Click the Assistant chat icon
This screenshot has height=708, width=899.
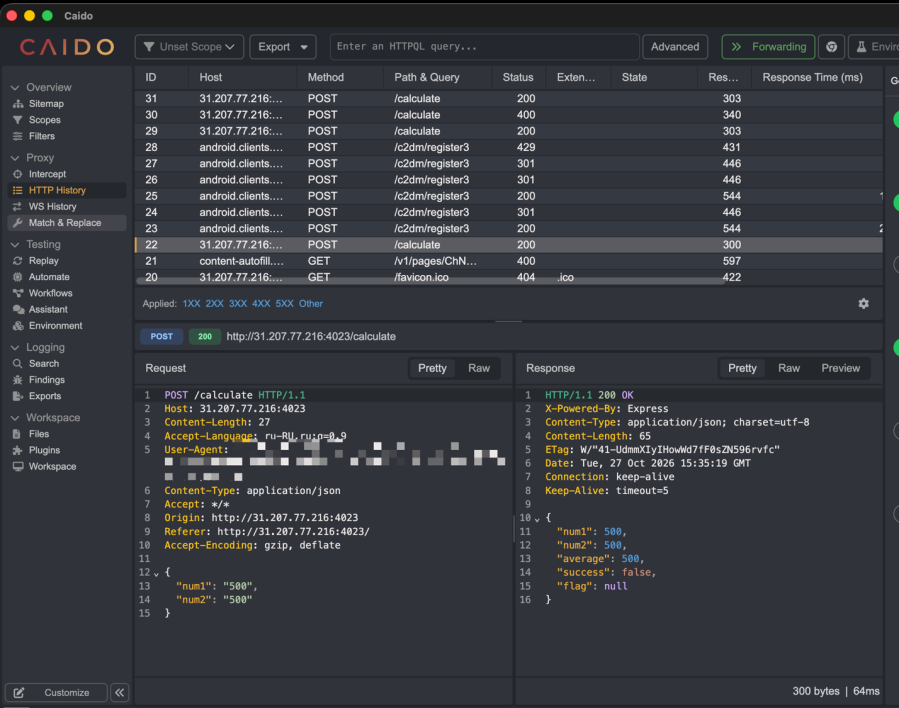[18, 310]
